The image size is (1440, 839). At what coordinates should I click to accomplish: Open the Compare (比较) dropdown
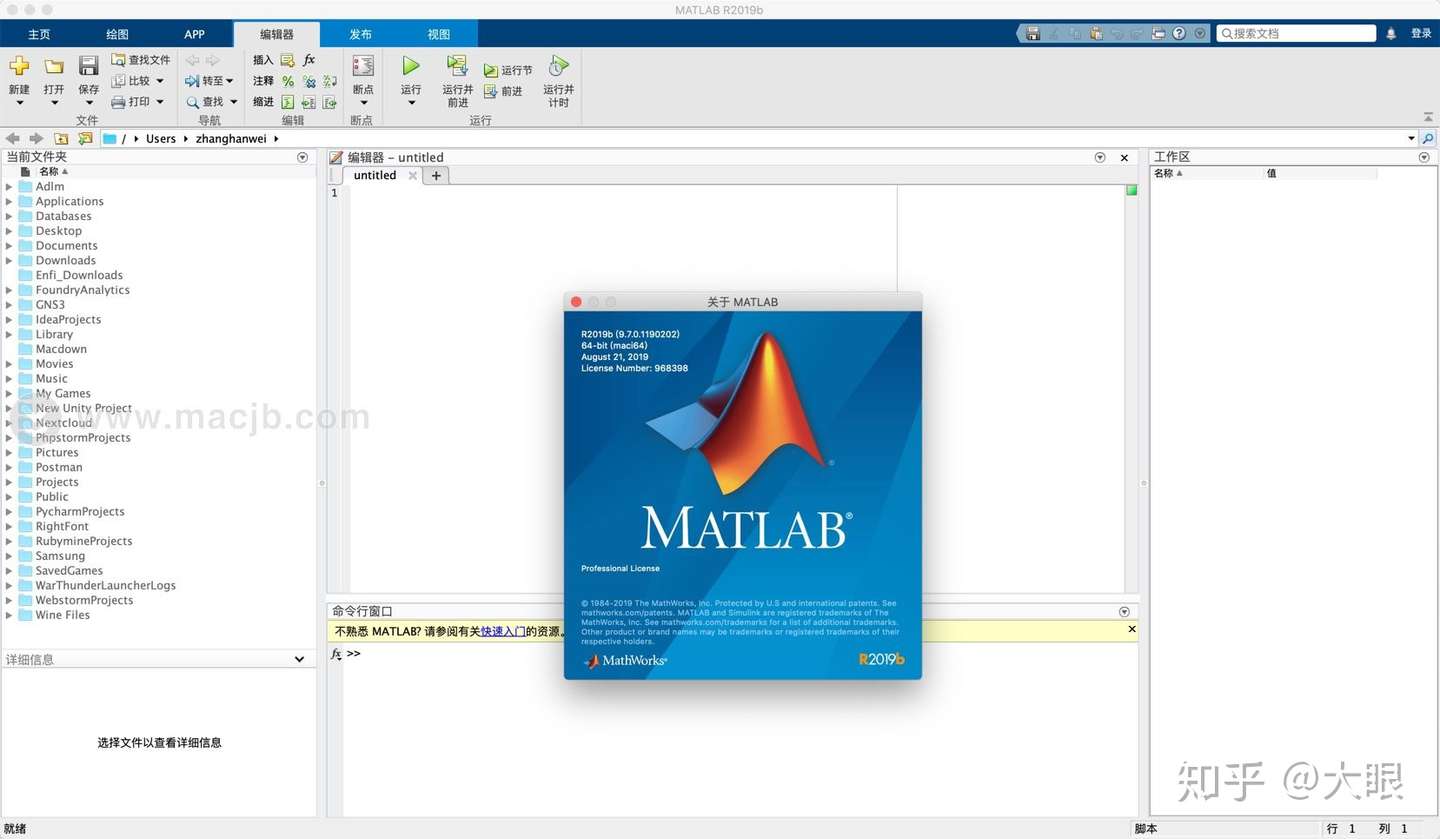(160, 81)
